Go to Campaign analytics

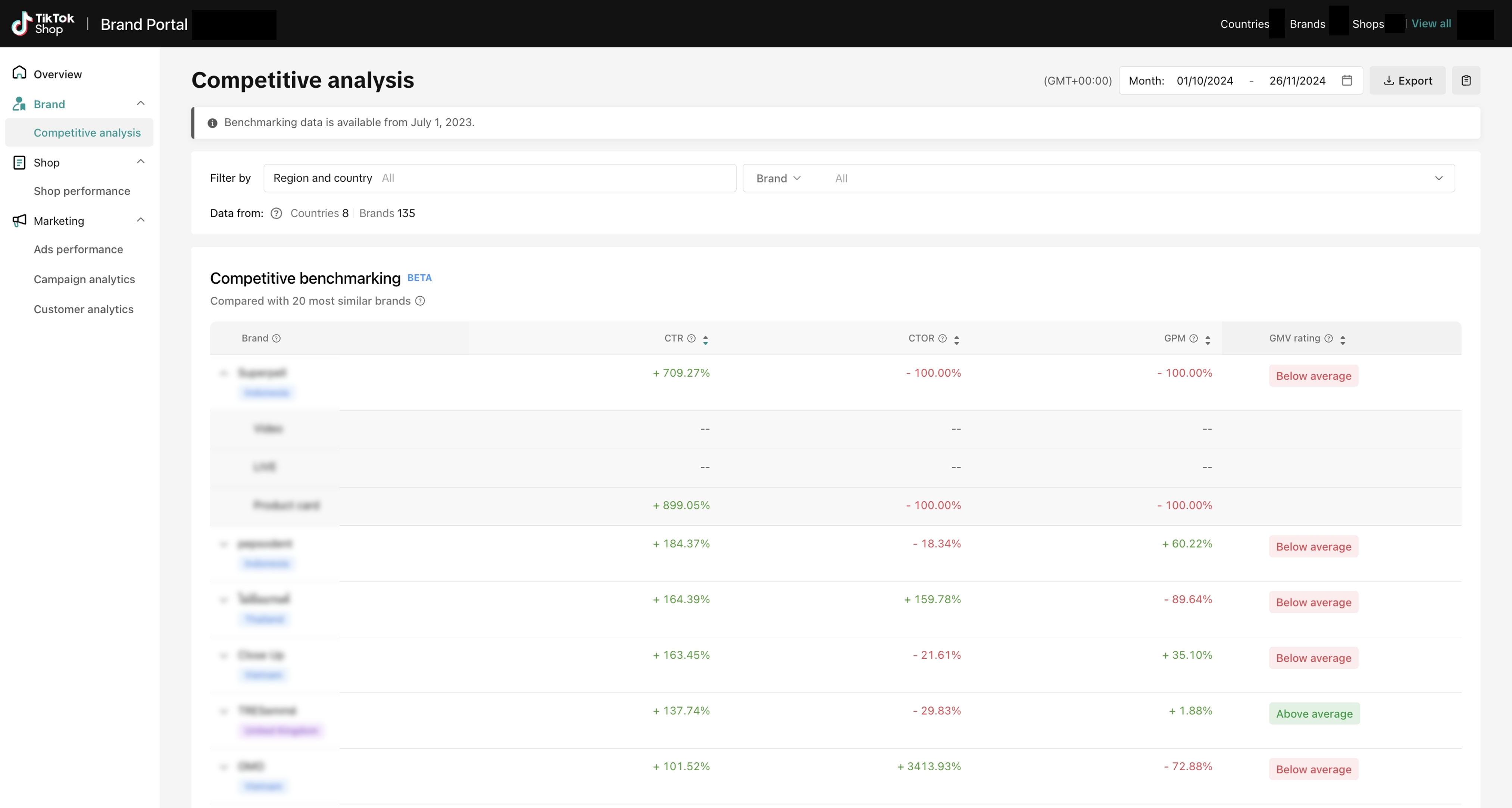pos(84,279)
